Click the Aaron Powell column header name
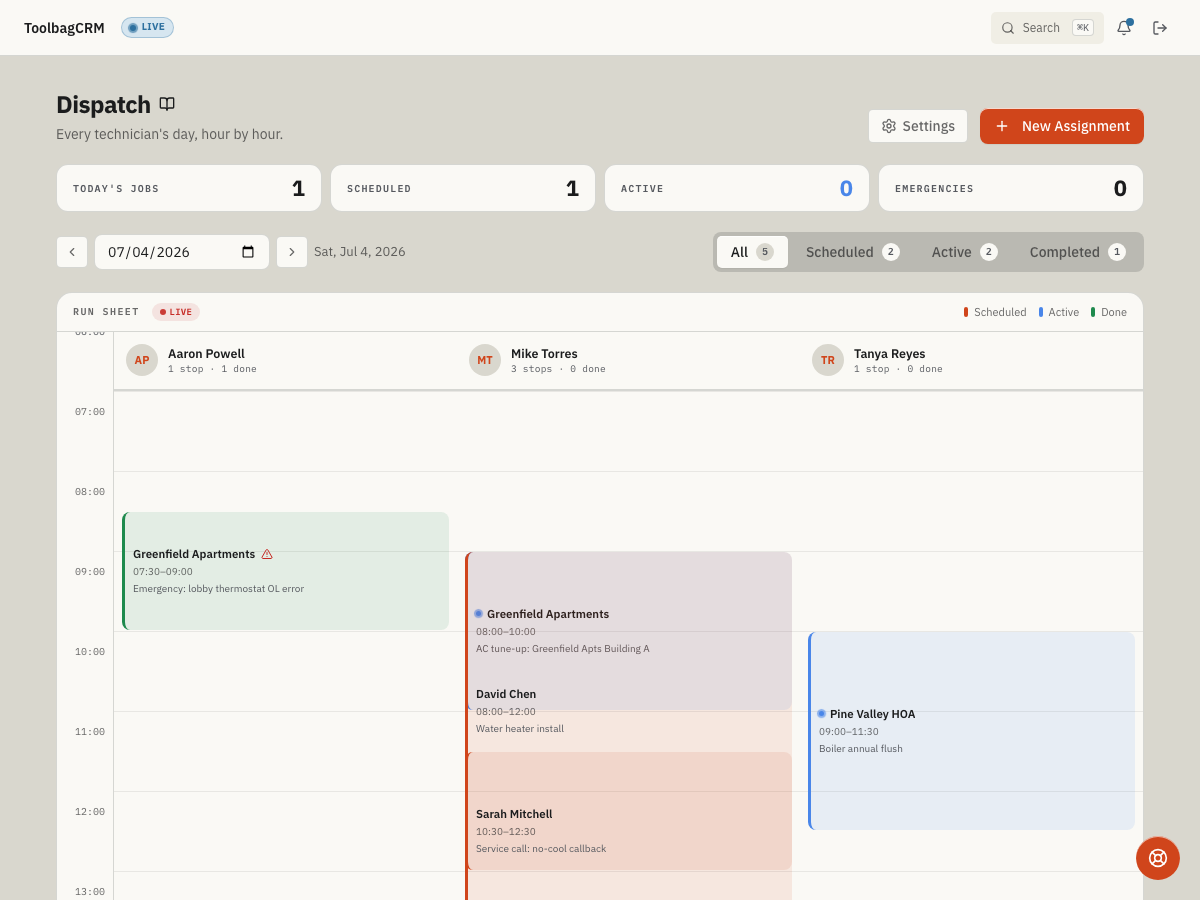 pos(206,354)
